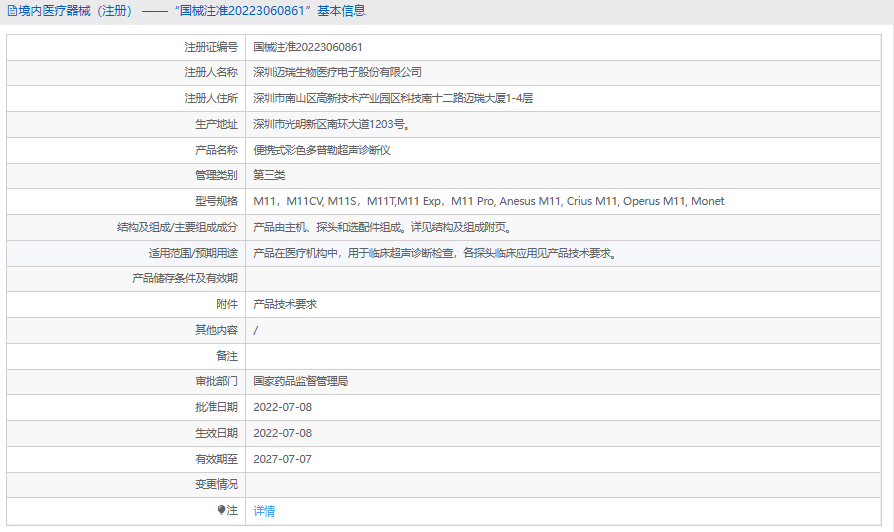Viewport: 894px width, 532px height.
Task: Select company name 深圳迈瑞生物医疗电子股份有限公司
Action: tap(338, 72)
